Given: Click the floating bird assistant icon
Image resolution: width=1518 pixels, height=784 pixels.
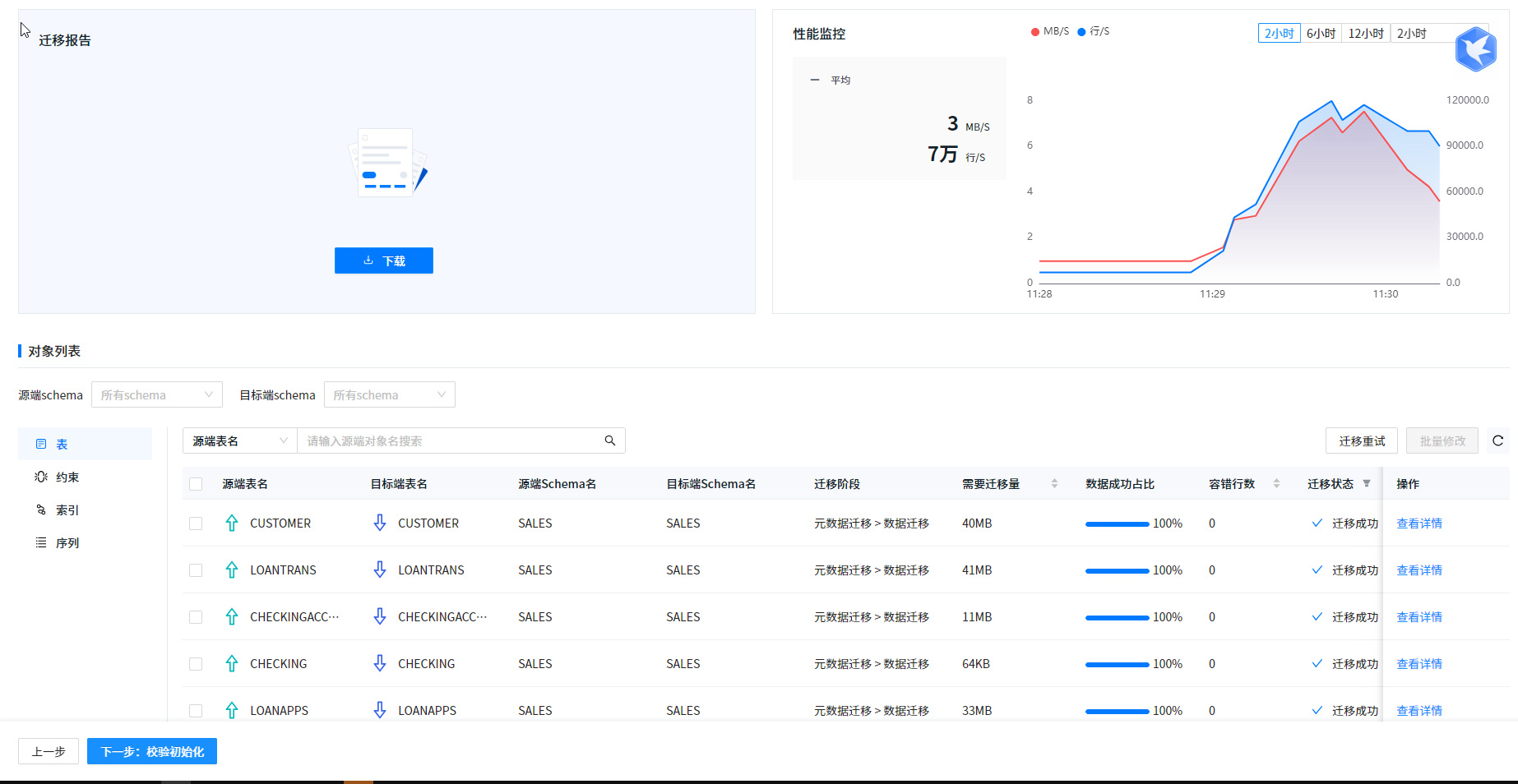Looking at the screenshot, I should pyautogui.click(x=1475, y=49).
